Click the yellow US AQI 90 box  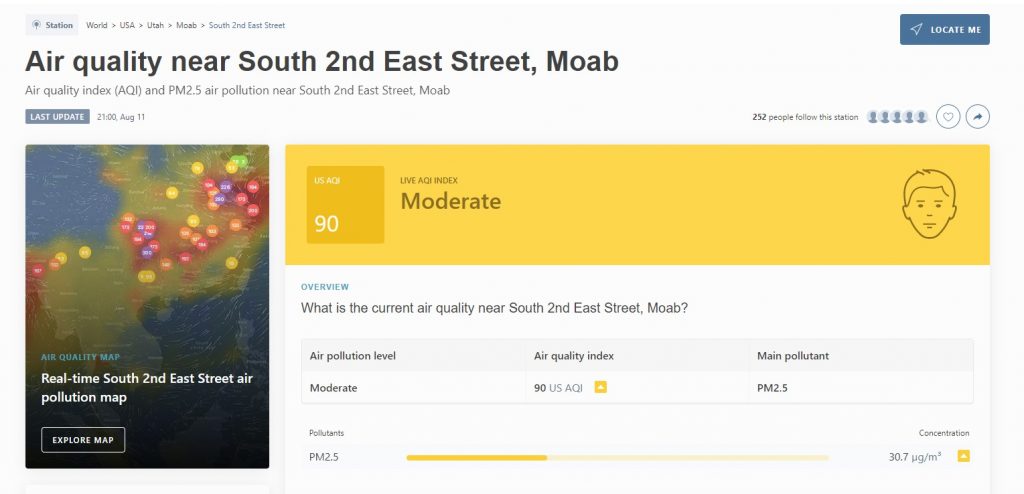click(x=345, y=204)
